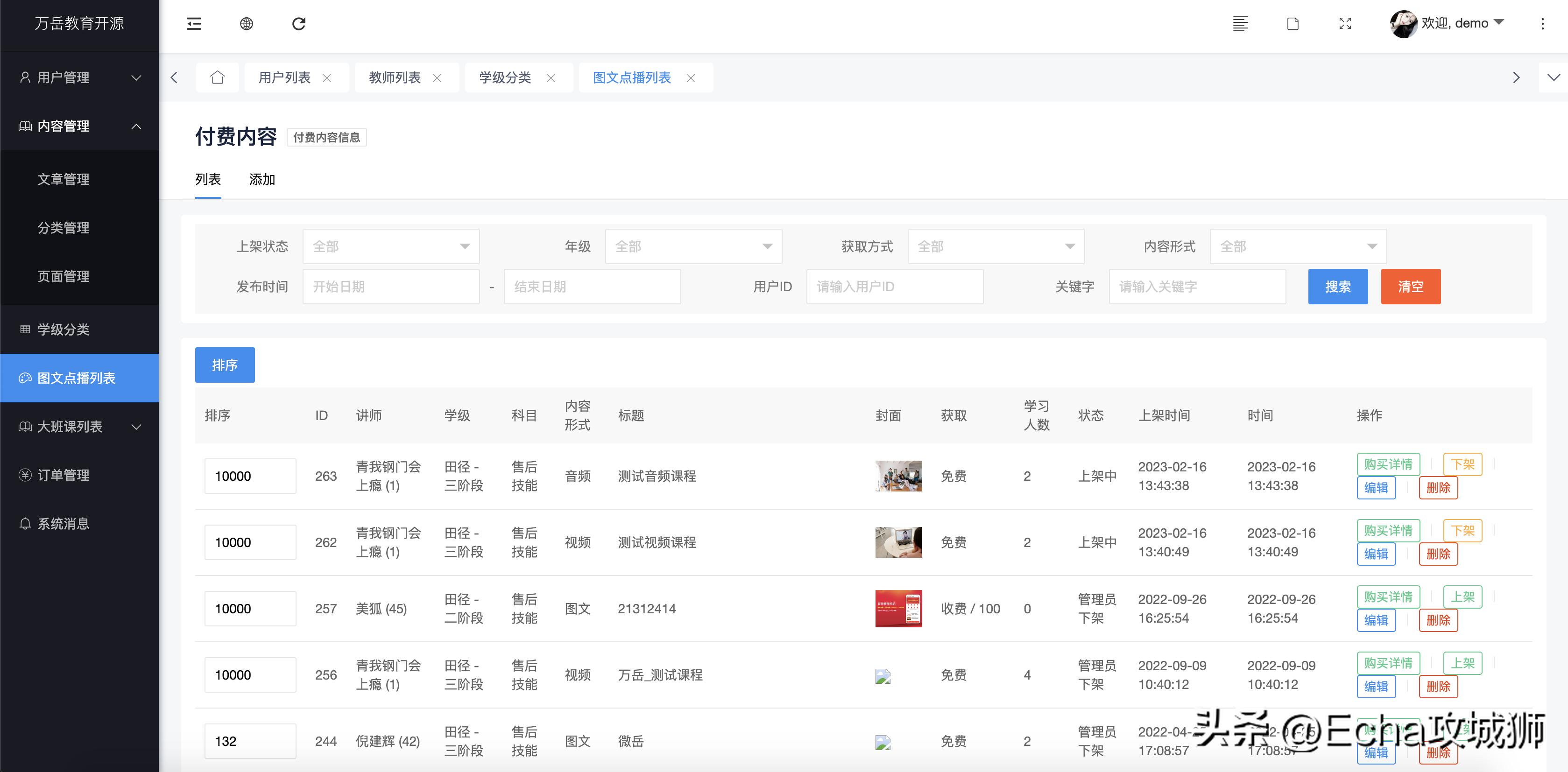Open 大班课列表 via its book icon
The image size is (1568, 772).
pos(24,427)
